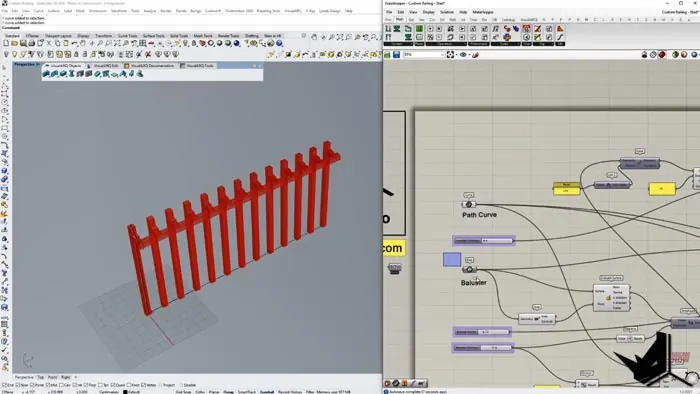Toggle the Mid osnap checkbox
The width and height of the screenshot is (700, 394).
point(48,385)
